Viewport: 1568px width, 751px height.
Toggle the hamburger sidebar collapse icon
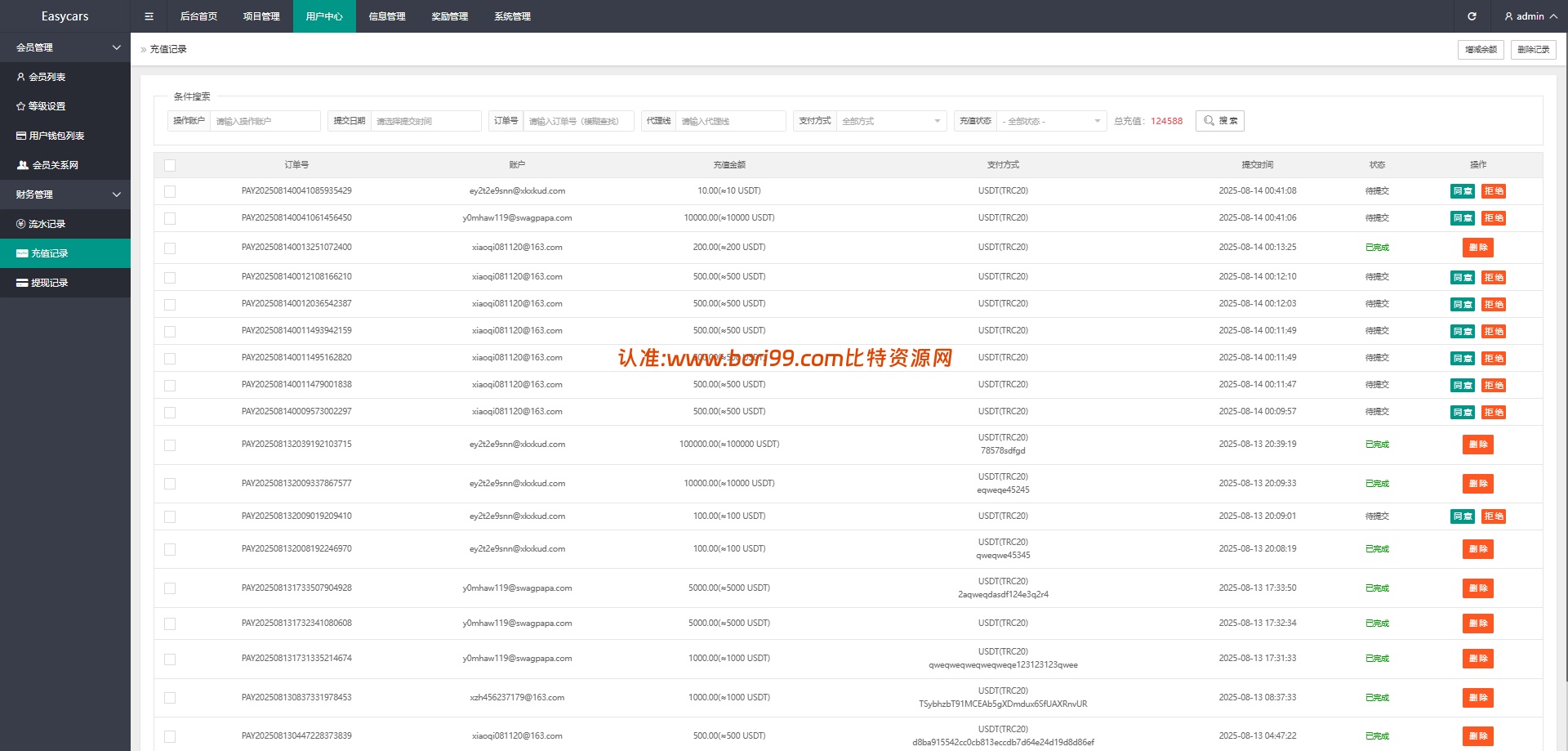[149, 16]
